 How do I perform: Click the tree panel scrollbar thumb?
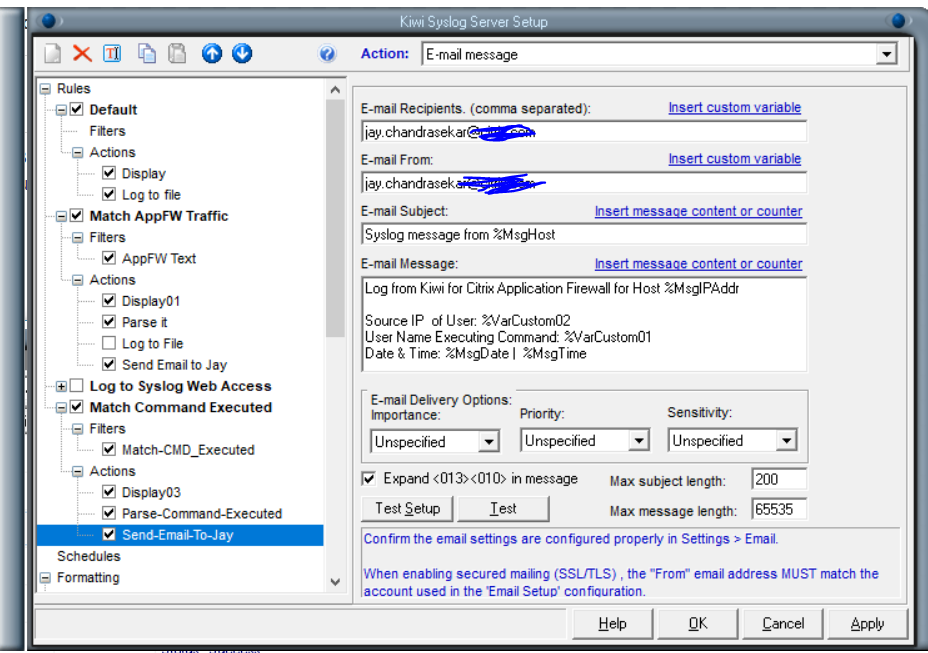[x=335, y=218]
